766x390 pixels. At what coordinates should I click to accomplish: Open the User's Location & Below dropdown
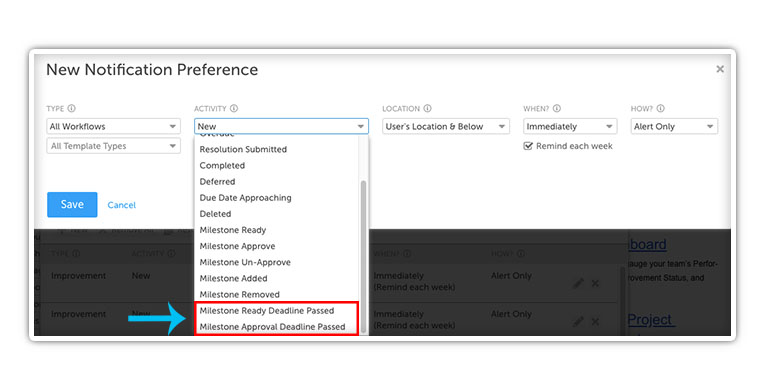coord(446,126)
